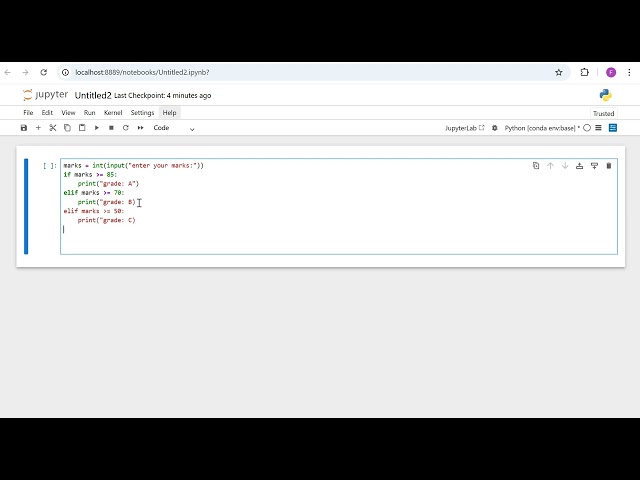Rename the notebook title Untitled2
Screen dimensions: 640x480
[x=93, y=96]
